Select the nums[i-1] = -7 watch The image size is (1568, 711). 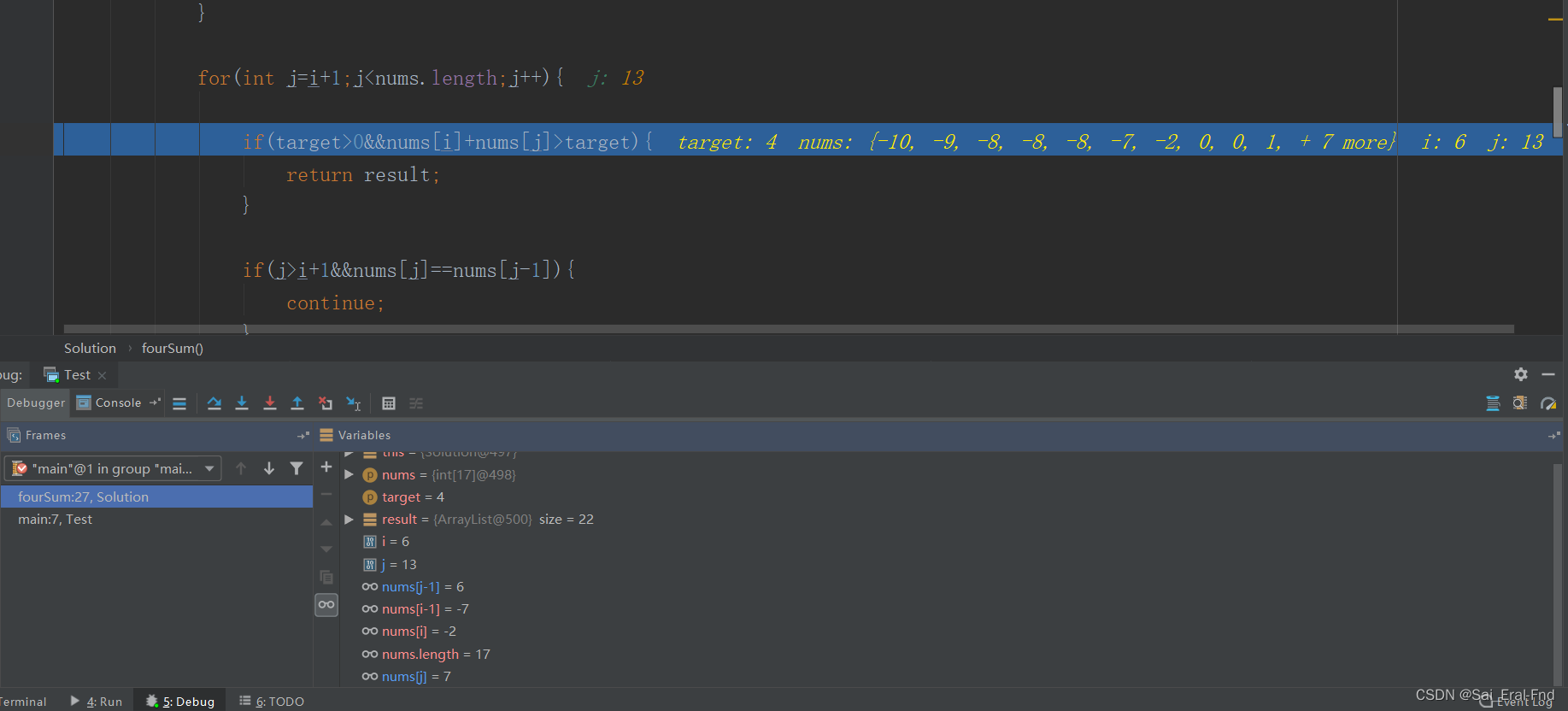pyautogui.click(x=415, y=609)
